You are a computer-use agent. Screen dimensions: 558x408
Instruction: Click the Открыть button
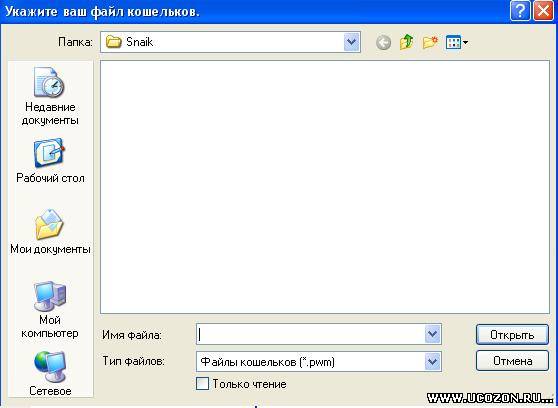(x=512, y=334)
